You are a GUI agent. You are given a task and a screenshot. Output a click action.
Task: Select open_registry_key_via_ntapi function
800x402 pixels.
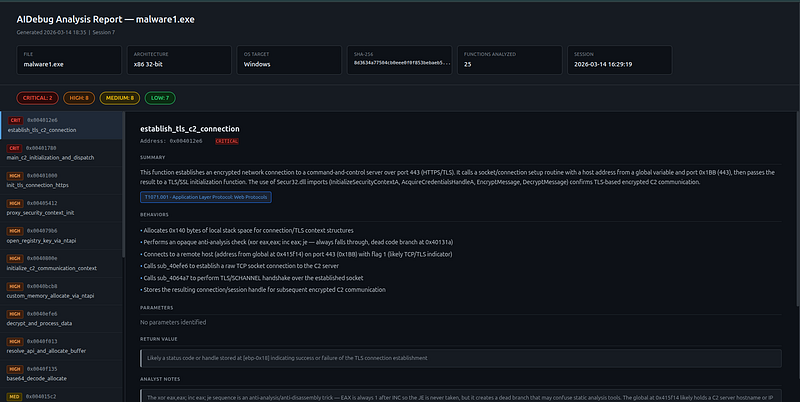[61, 235]
